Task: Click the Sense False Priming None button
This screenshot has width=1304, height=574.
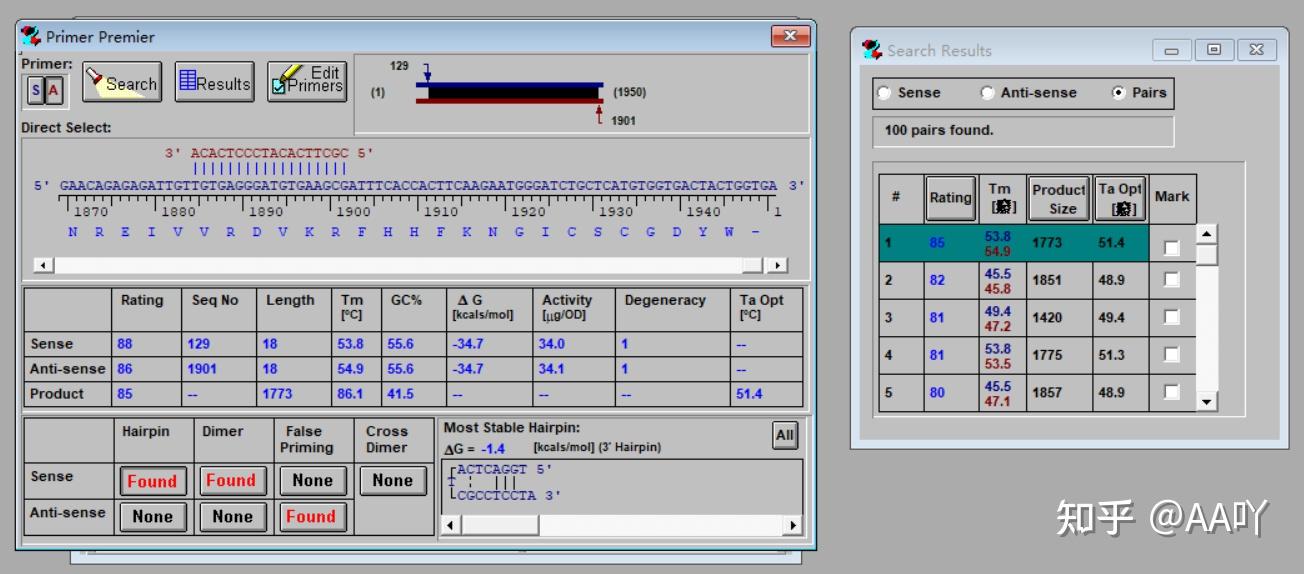Action: click(312, 481)
